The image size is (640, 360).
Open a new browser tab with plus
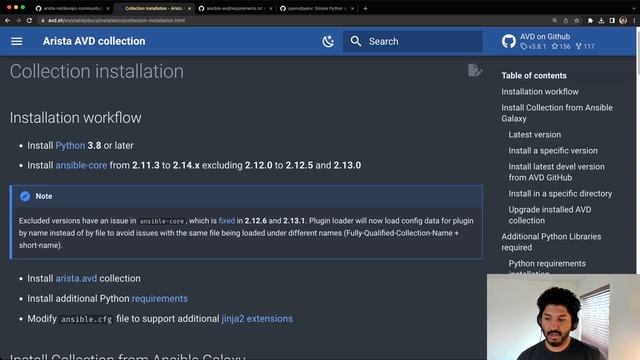point(365,8)
